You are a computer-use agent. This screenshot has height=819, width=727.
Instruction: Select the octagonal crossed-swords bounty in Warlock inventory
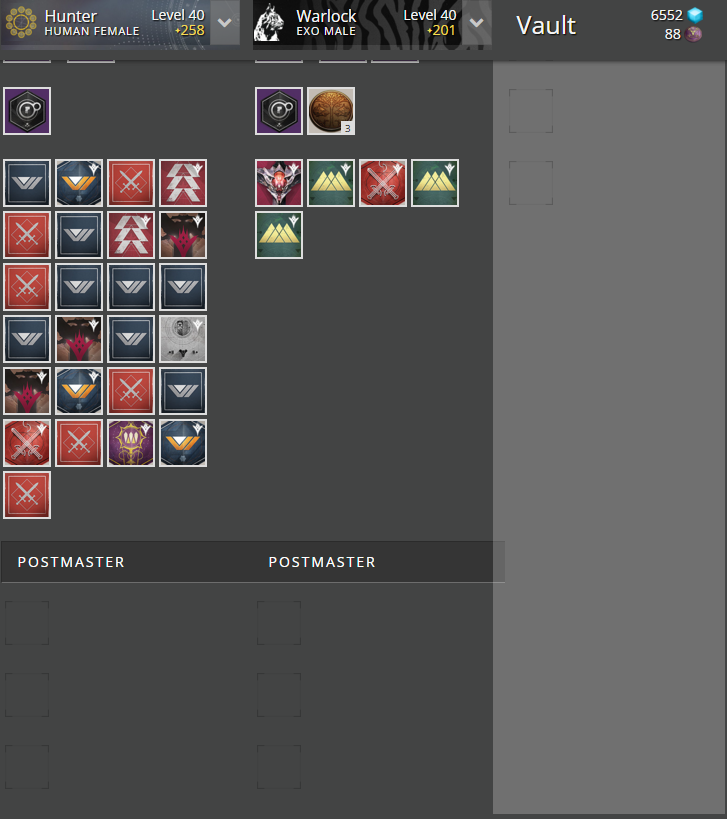383,183
